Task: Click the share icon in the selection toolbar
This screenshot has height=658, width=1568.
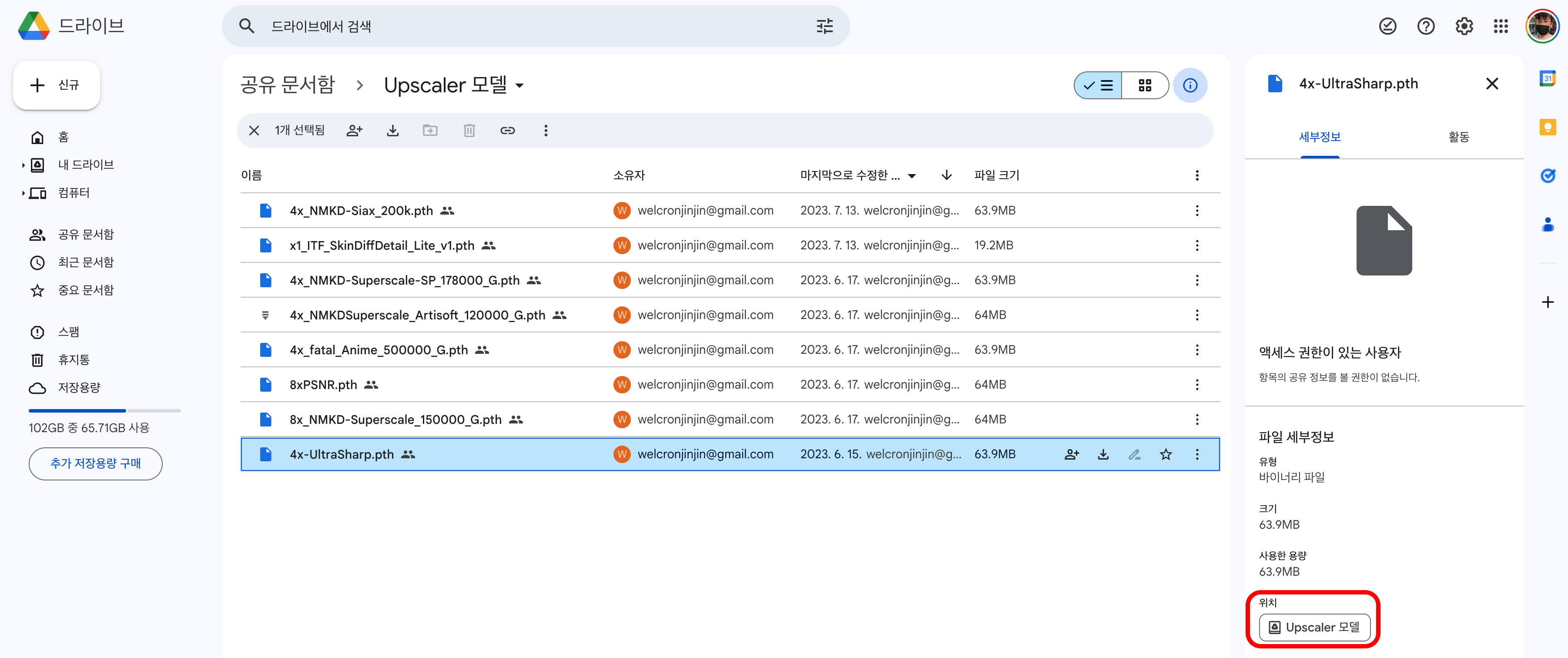Action: [x=354, y=130]
